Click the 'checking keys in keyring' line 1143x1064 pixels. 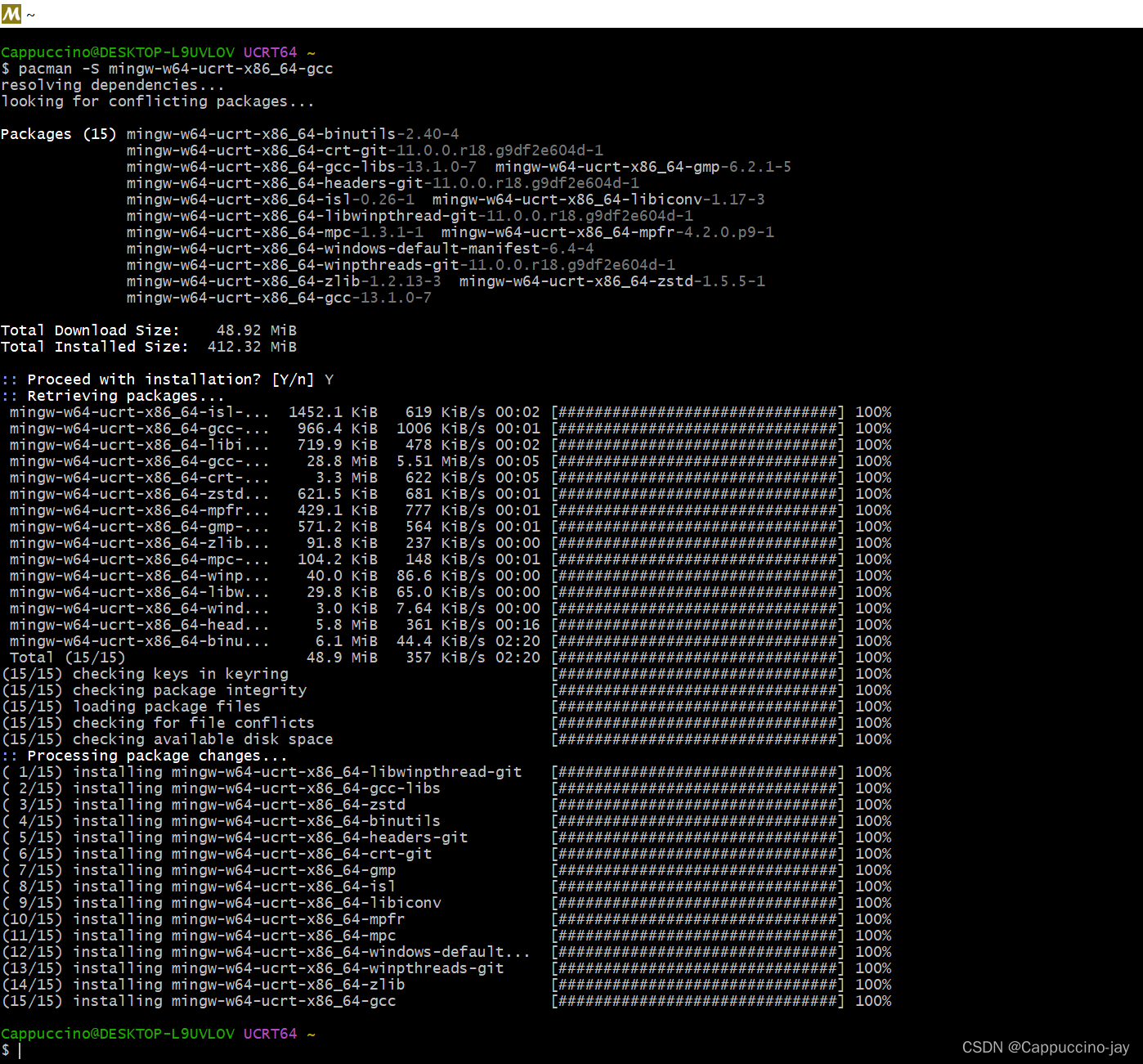click(146, 674)
